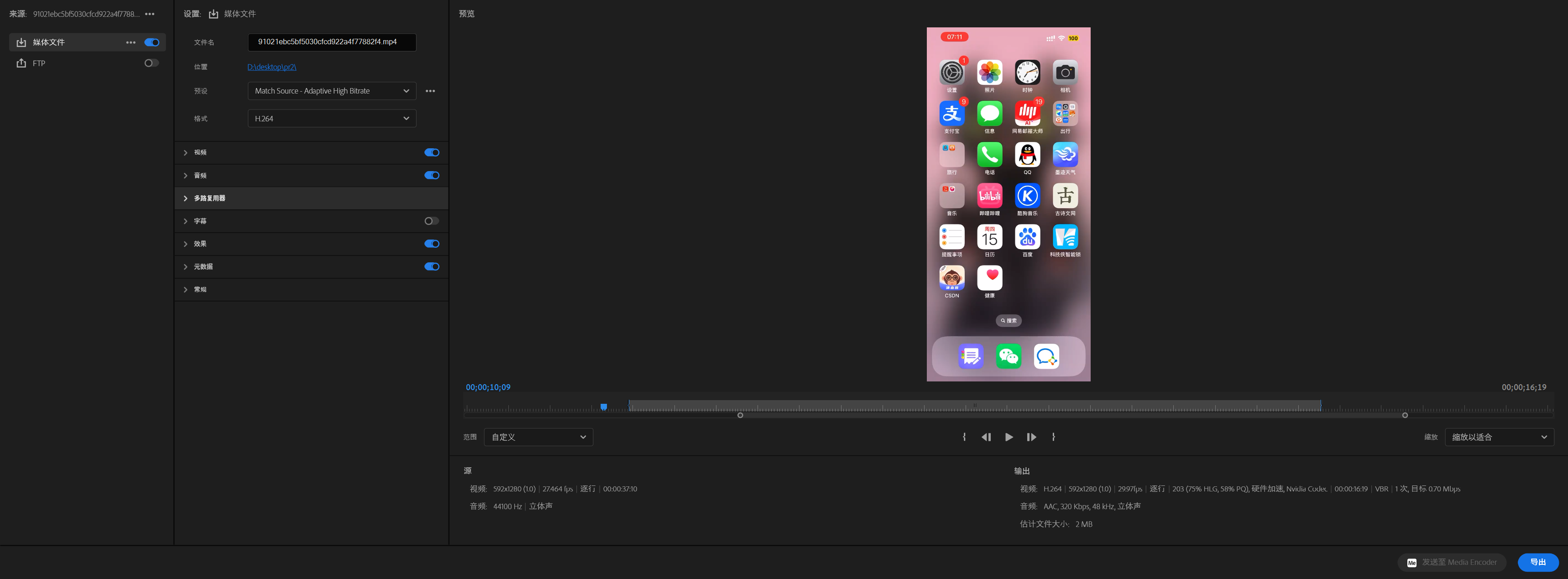Enable the FTP destination toggle
Viewport: 1568px width, 579px height.
pos(151,63)
